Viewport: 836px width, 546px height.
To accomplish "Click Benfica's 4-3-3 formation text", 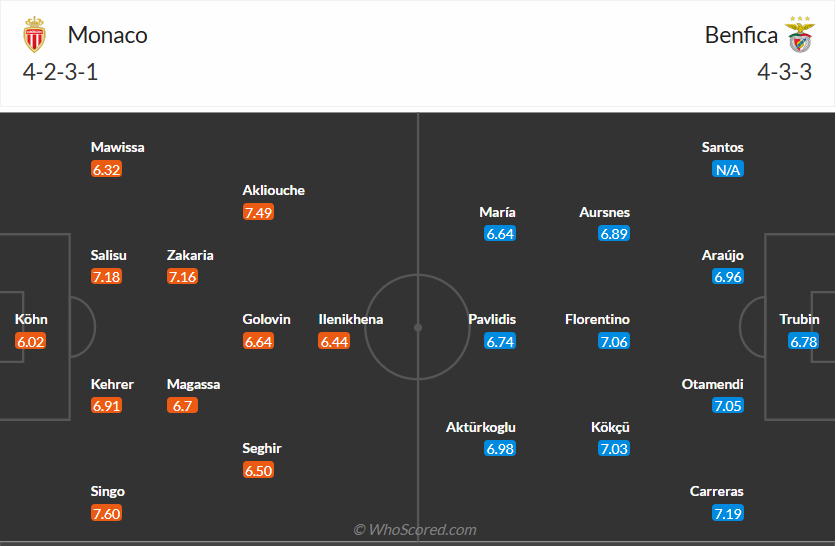I will [x=785, y=72].
